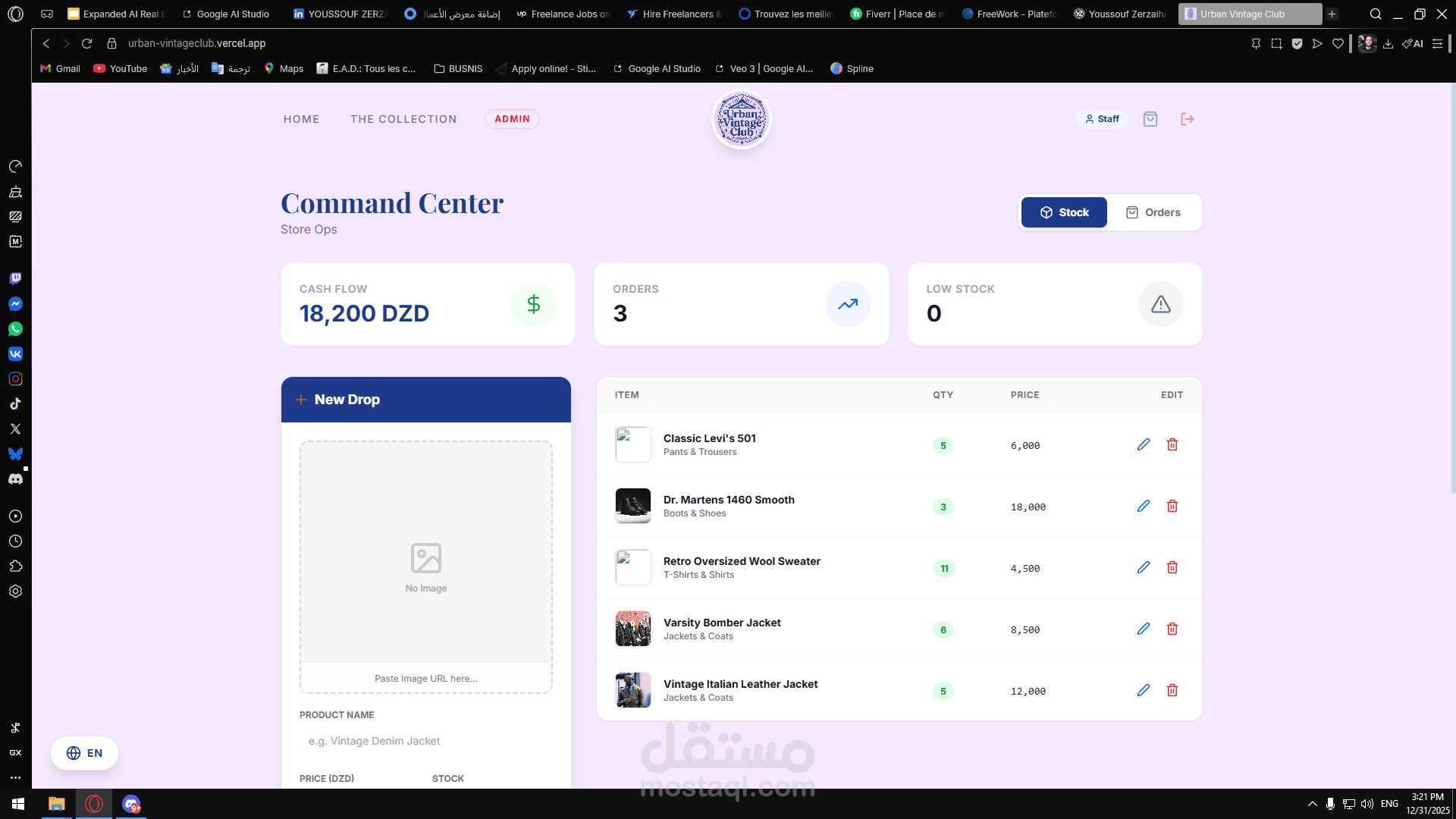Image resolution: width=1456 pixels, height=819 pixels.
Task: Edit the Classic Levi's 501 item
Action: [1144, 444]
